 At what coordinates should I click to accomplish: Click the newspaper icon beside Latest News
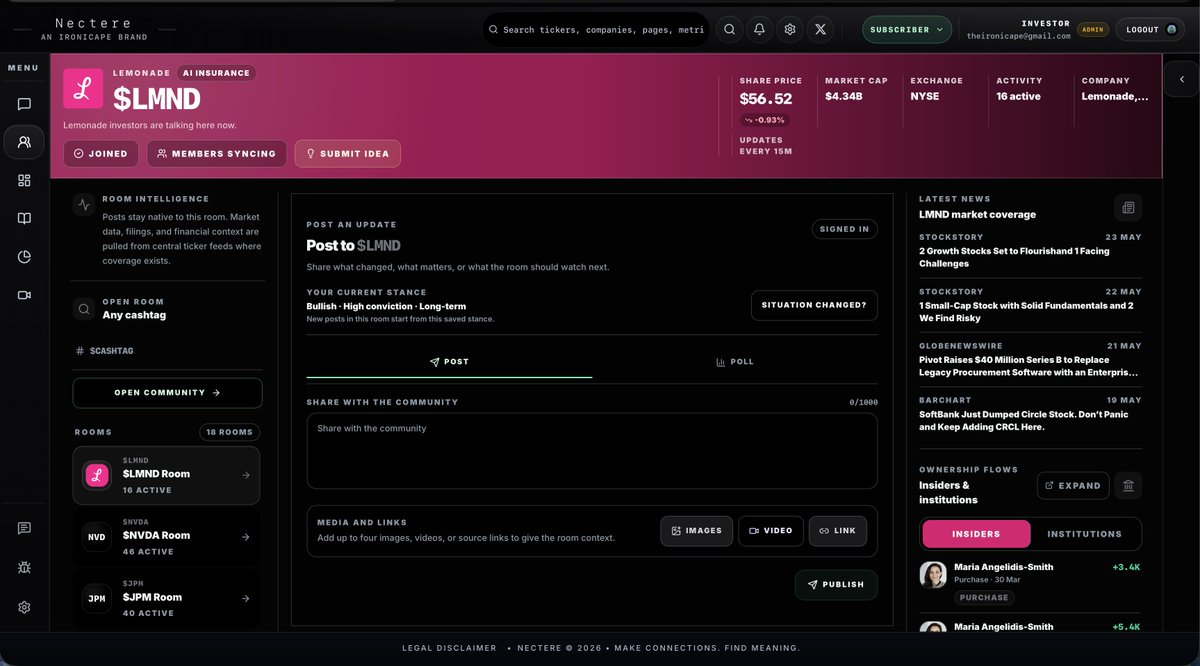click(x=1128, y=207)
